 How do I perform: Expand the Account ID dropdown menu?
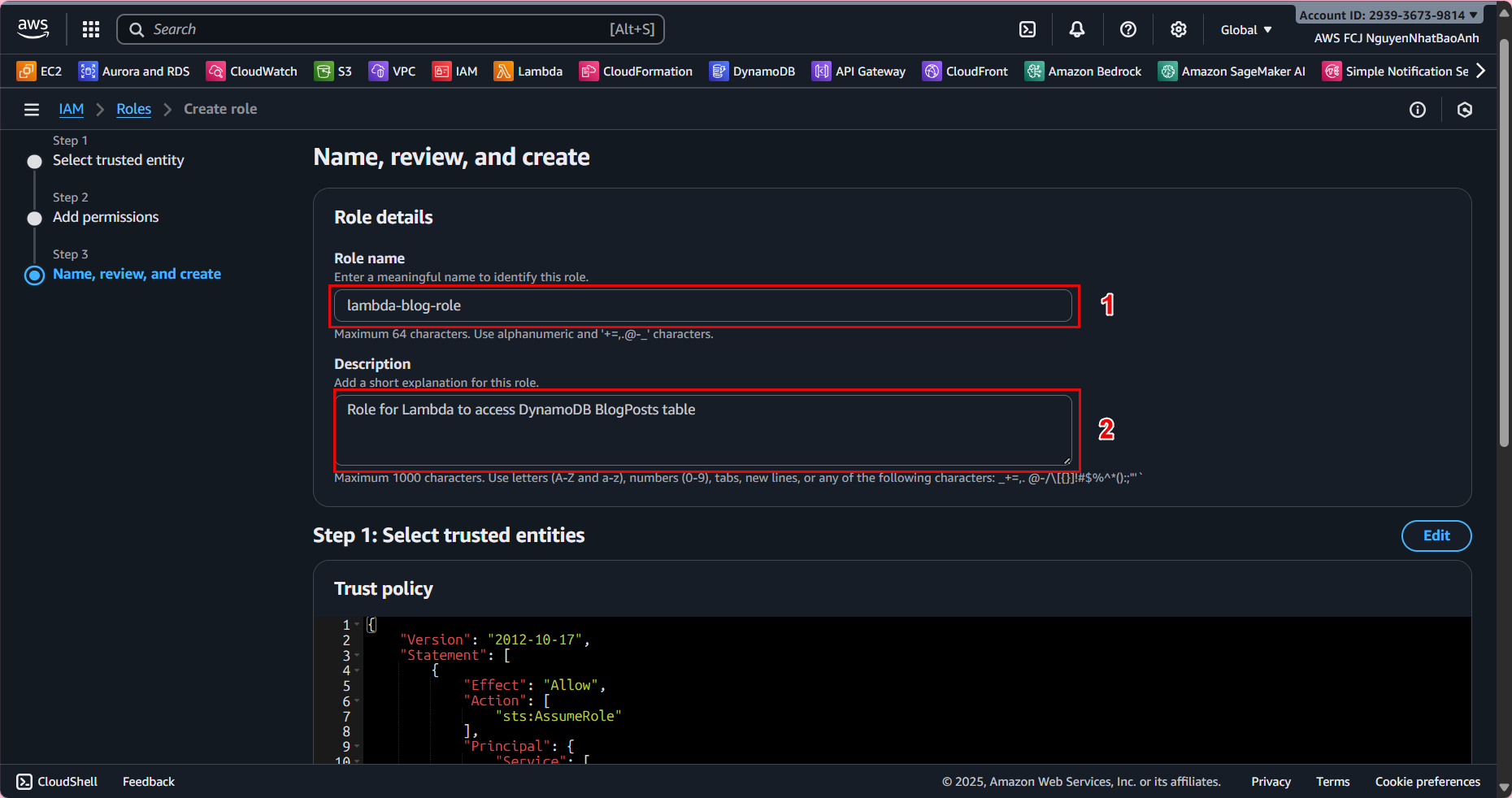pyautogui.click(x=1388, y=15)
